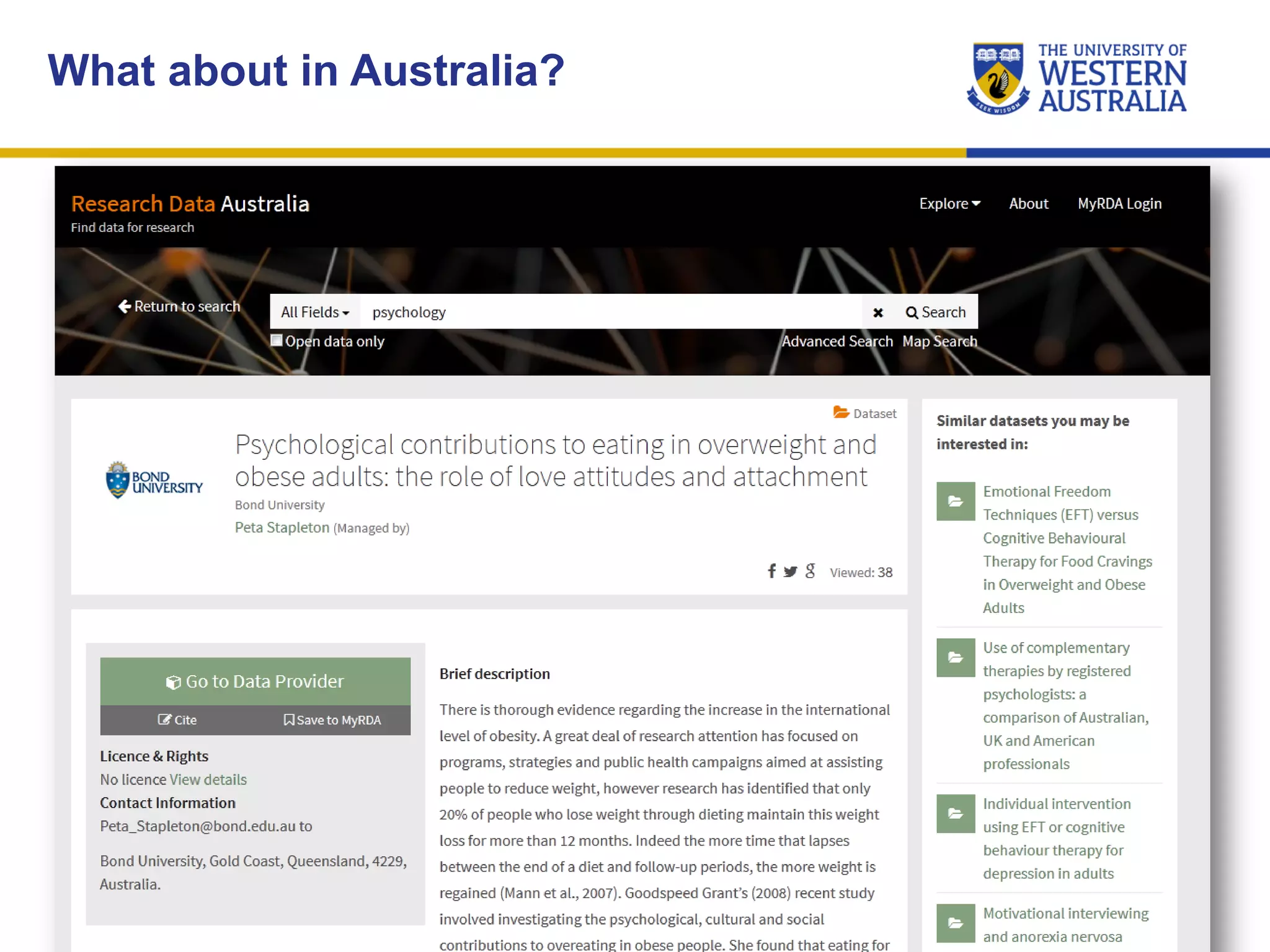Click the Cite button
The width and height of the screenshot is (1270, 952).
point(177,720)
